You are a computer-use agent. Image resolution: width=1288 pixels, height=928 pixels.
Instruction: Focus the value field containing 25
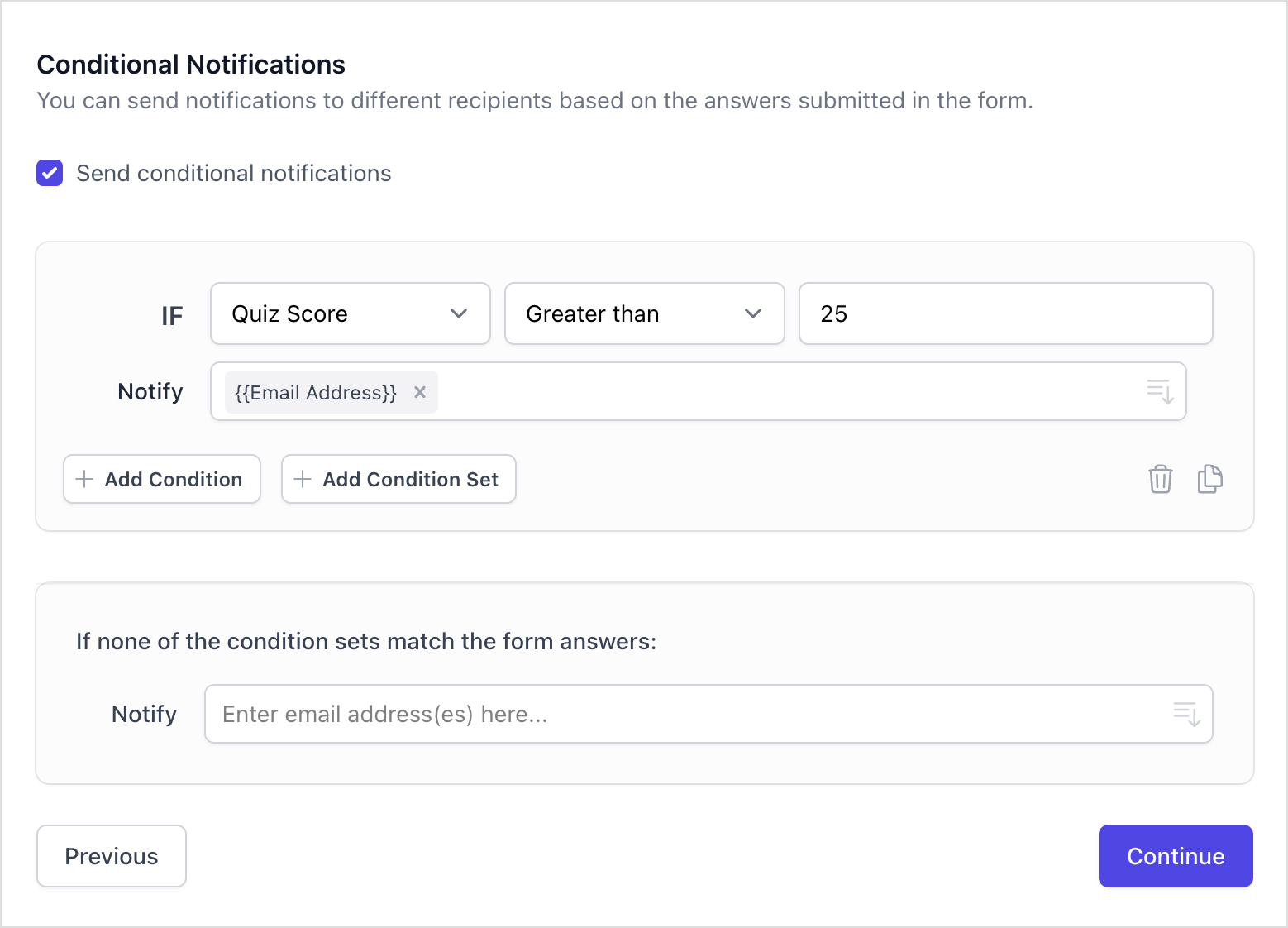[x=1004, y=313]
